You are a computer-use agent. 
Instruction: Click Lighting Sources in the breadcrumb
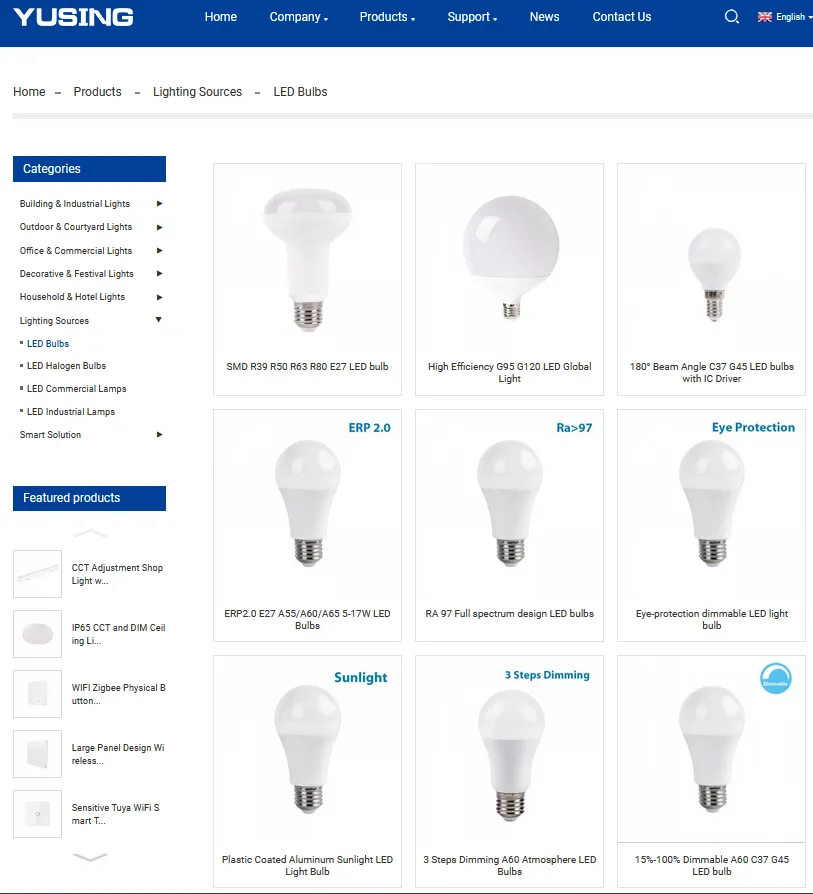(x=197, y=92)
